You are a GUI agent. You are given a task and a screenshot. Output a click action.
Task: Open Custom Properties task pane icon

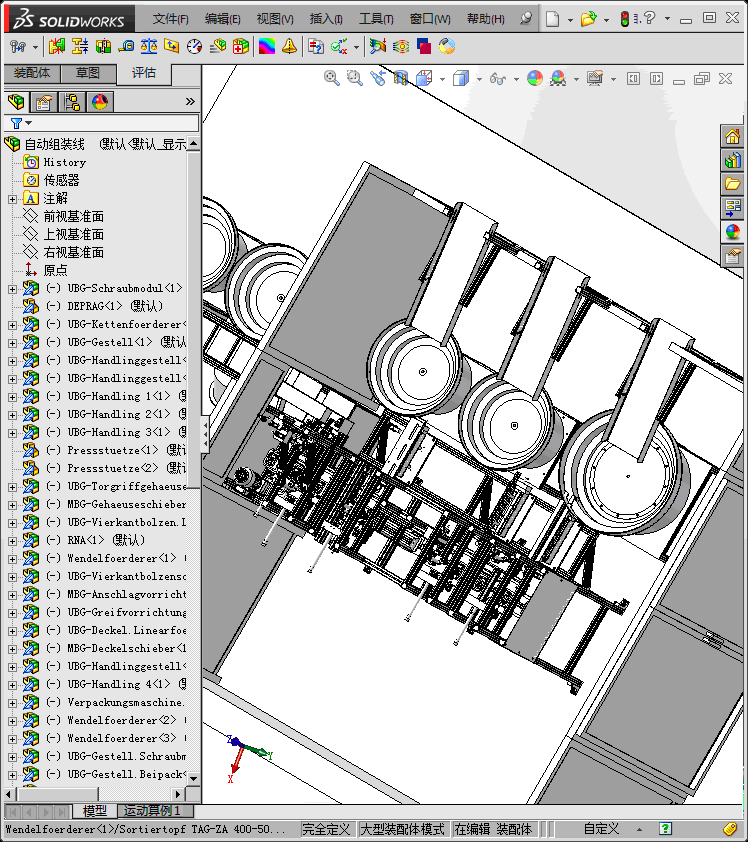pyautogui.click(x=732, y=256)
